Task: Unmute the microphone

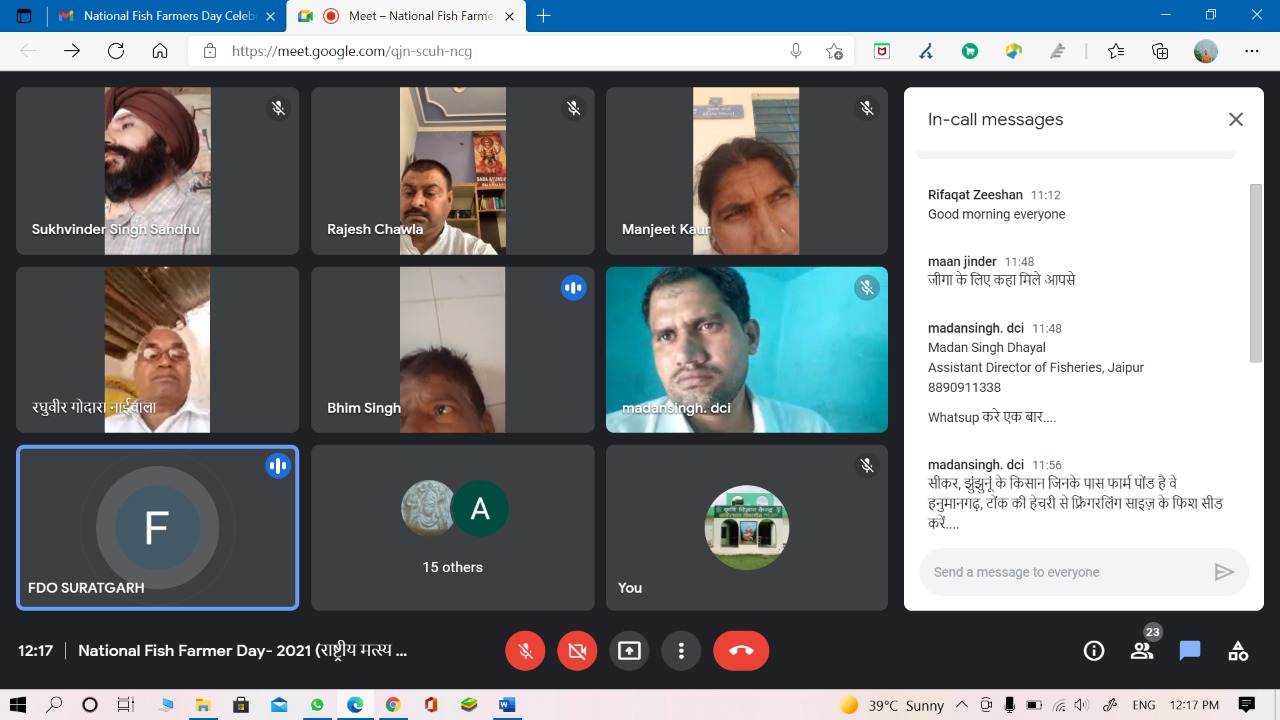Action: click(525, 651)
